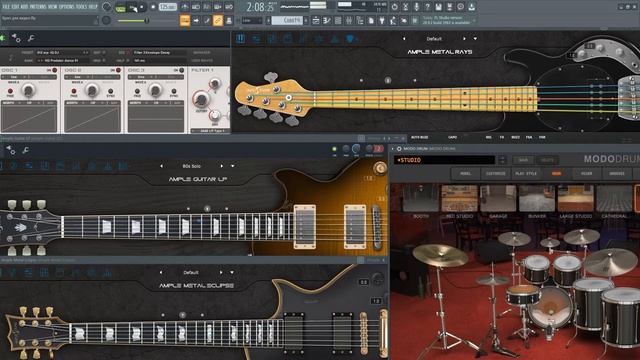
Task: Click the Contr pattern selector
Action: click(x=287, y=20)
